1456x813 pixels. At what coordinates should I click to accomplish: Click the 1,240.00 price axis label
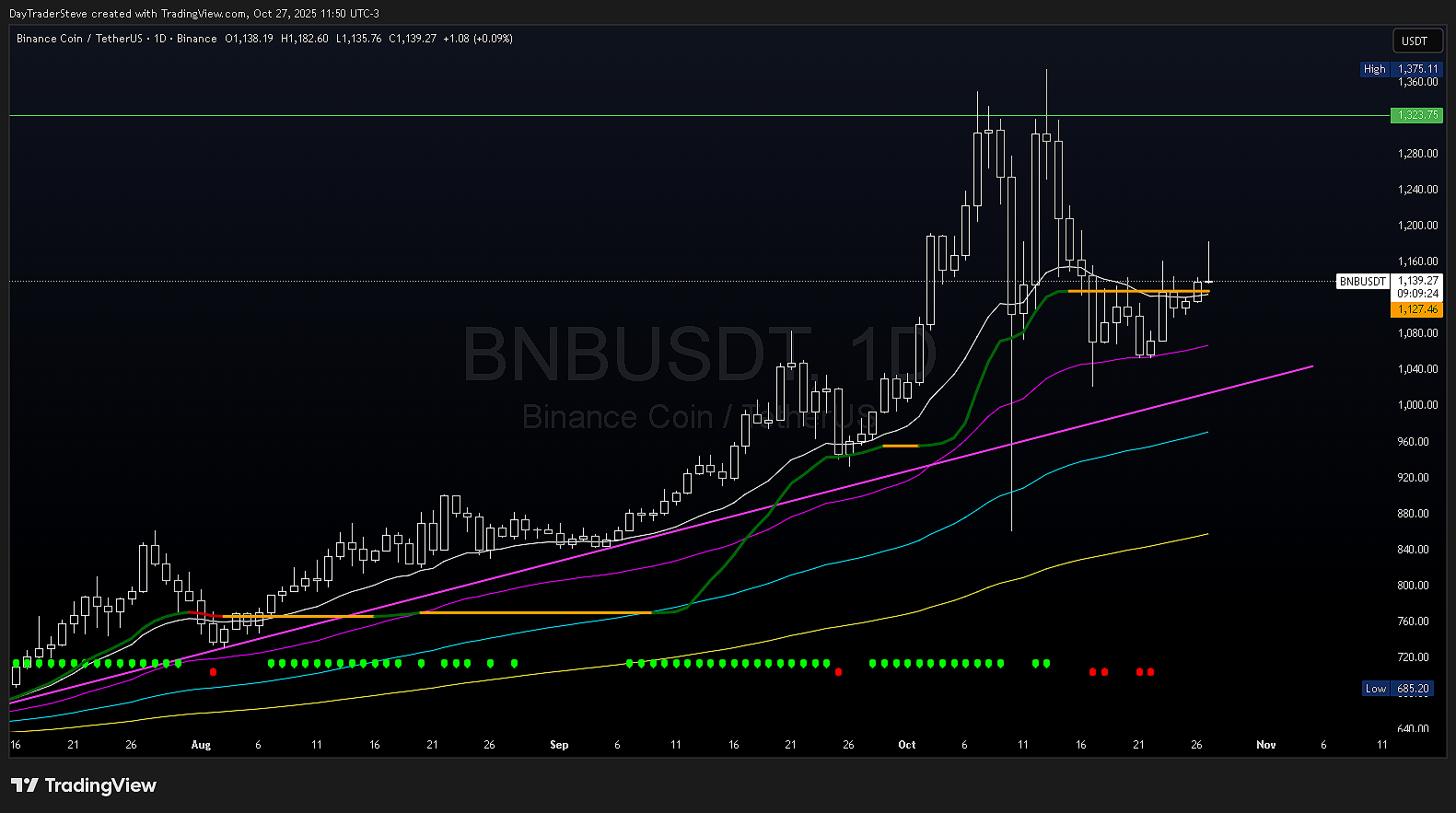click(x=1418, y=190)
